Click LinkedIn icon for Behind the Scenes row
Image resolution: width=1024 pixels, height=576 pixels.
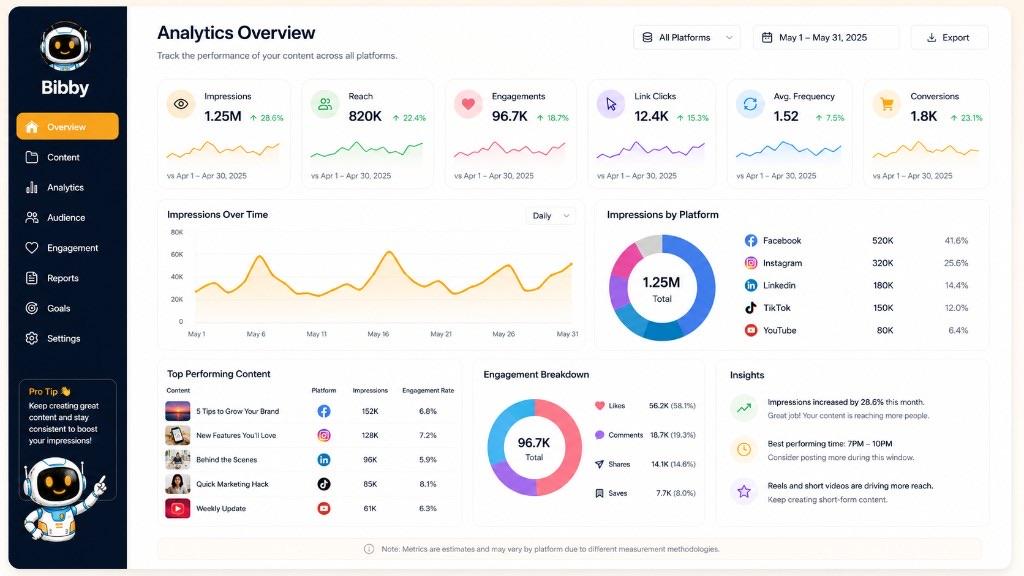[x=324, y=460]
